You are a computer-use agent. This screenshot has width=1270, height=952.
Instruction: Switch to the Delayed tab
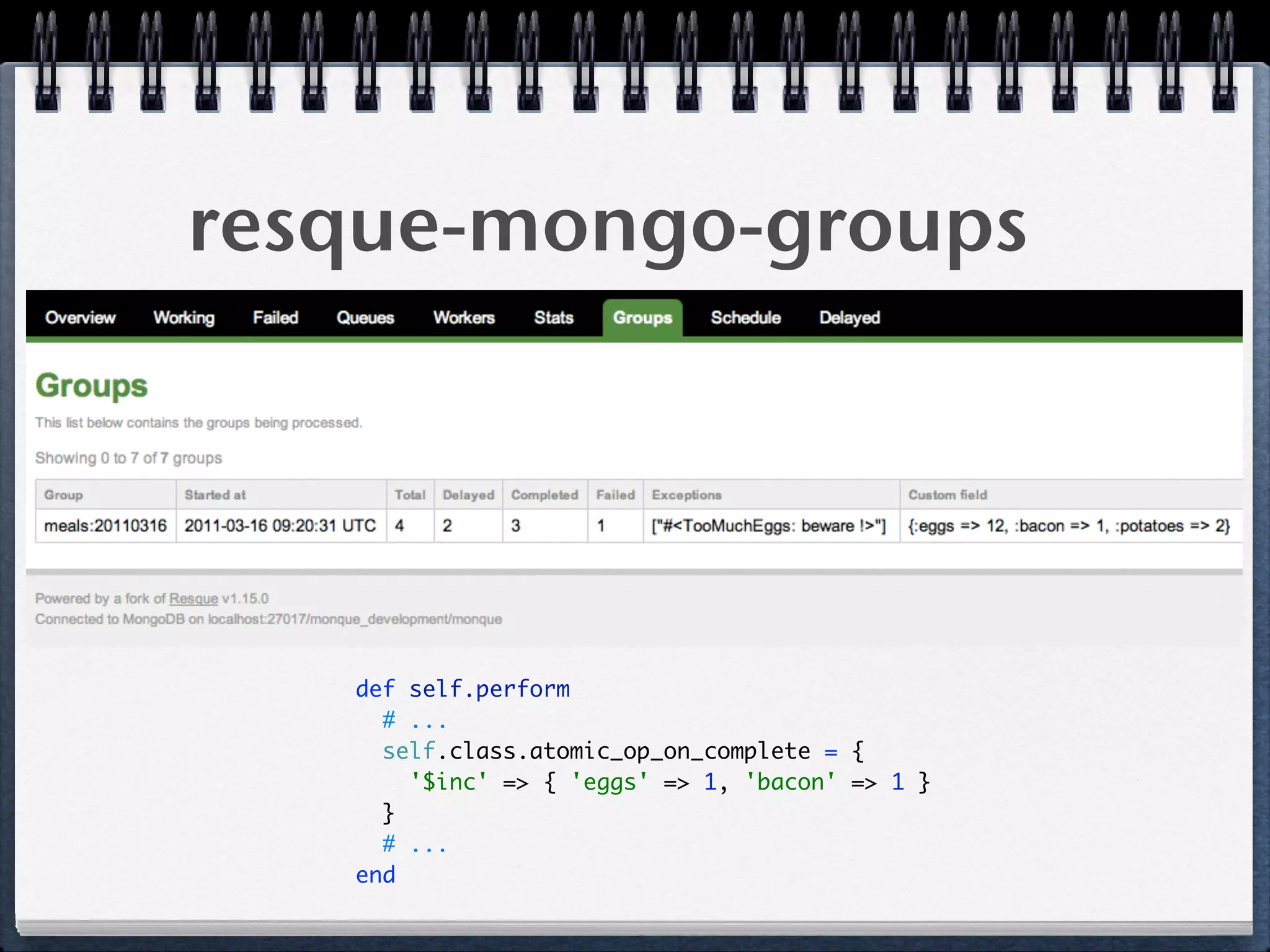[850, 318]
